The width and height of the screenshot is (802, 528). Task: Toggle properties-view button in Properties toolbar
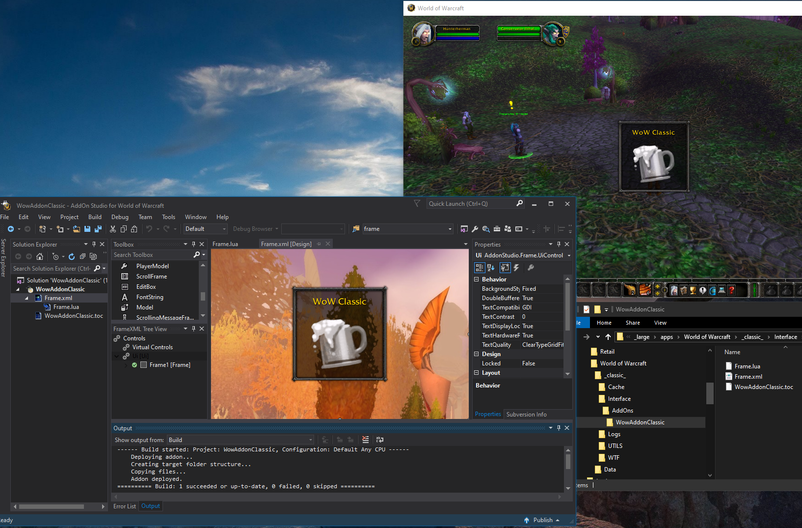click(504, 267)
